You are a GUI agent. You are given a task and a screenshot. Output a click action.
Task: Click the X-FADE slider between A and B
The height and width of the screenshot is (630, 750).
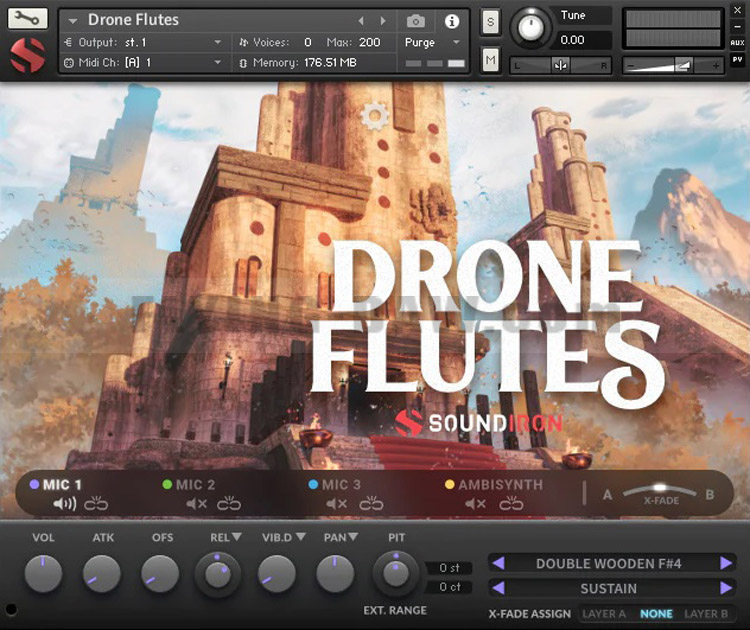[659, 491]
